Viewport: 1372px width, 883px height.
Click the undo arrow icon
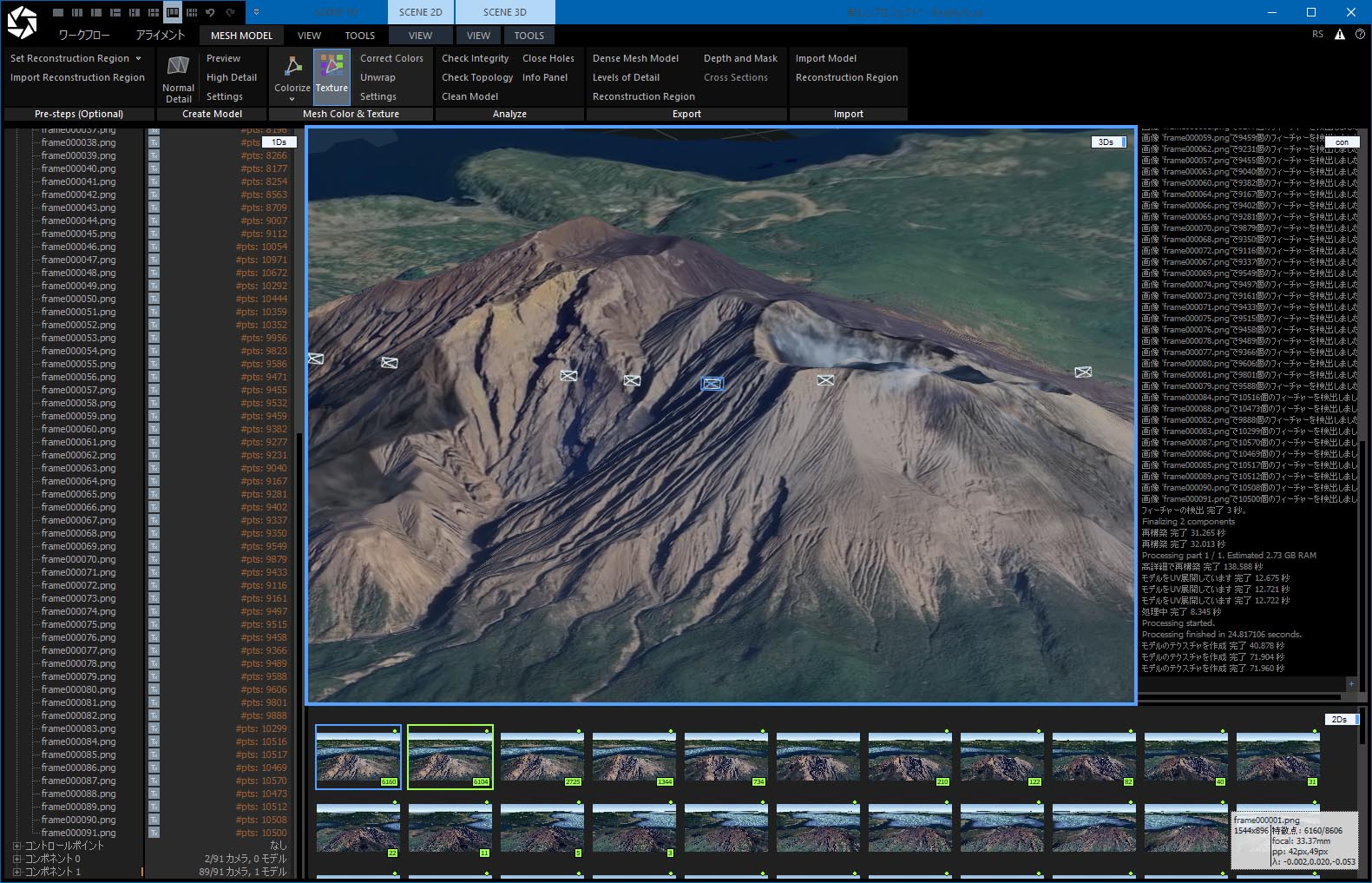(210, 12)
